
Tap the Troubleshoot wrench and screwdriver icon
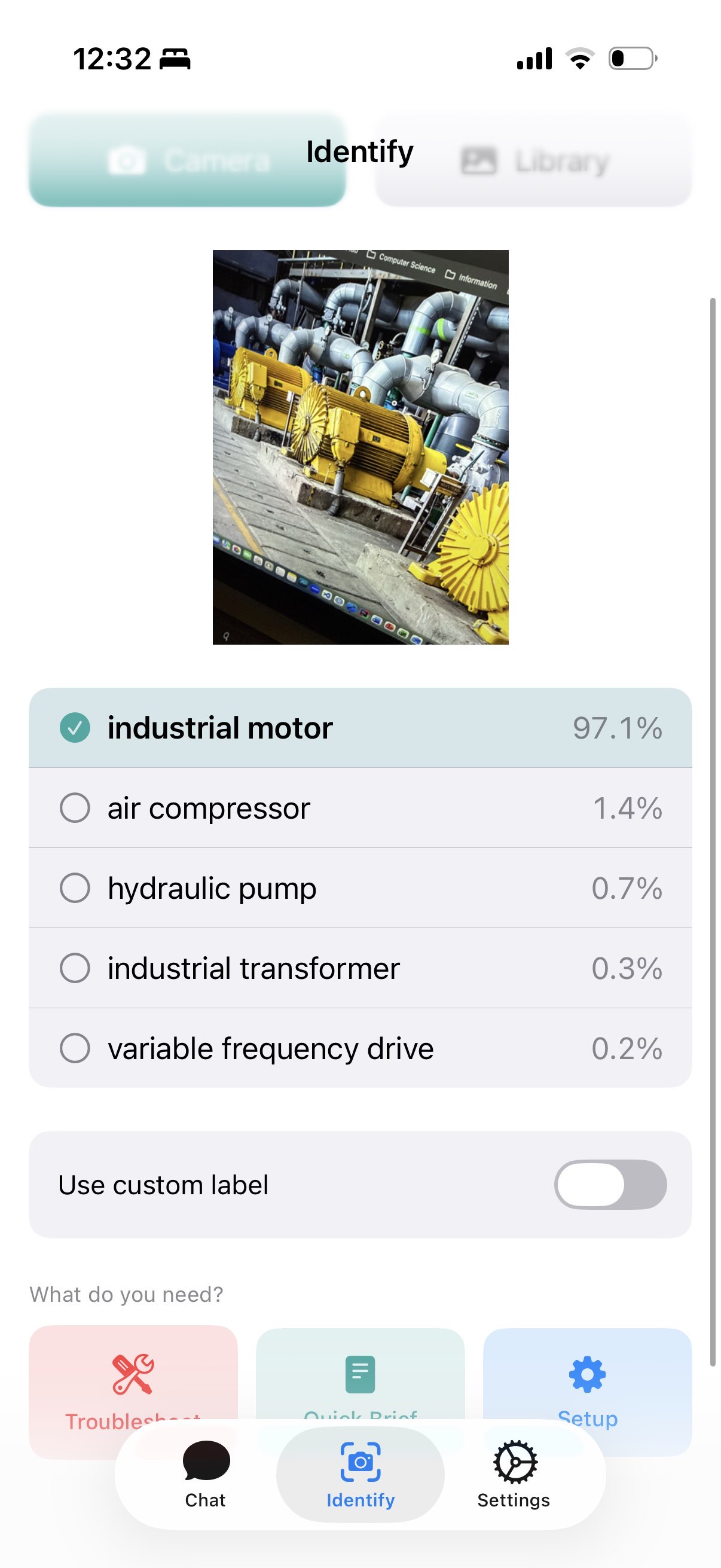[x=133, y=1374]
